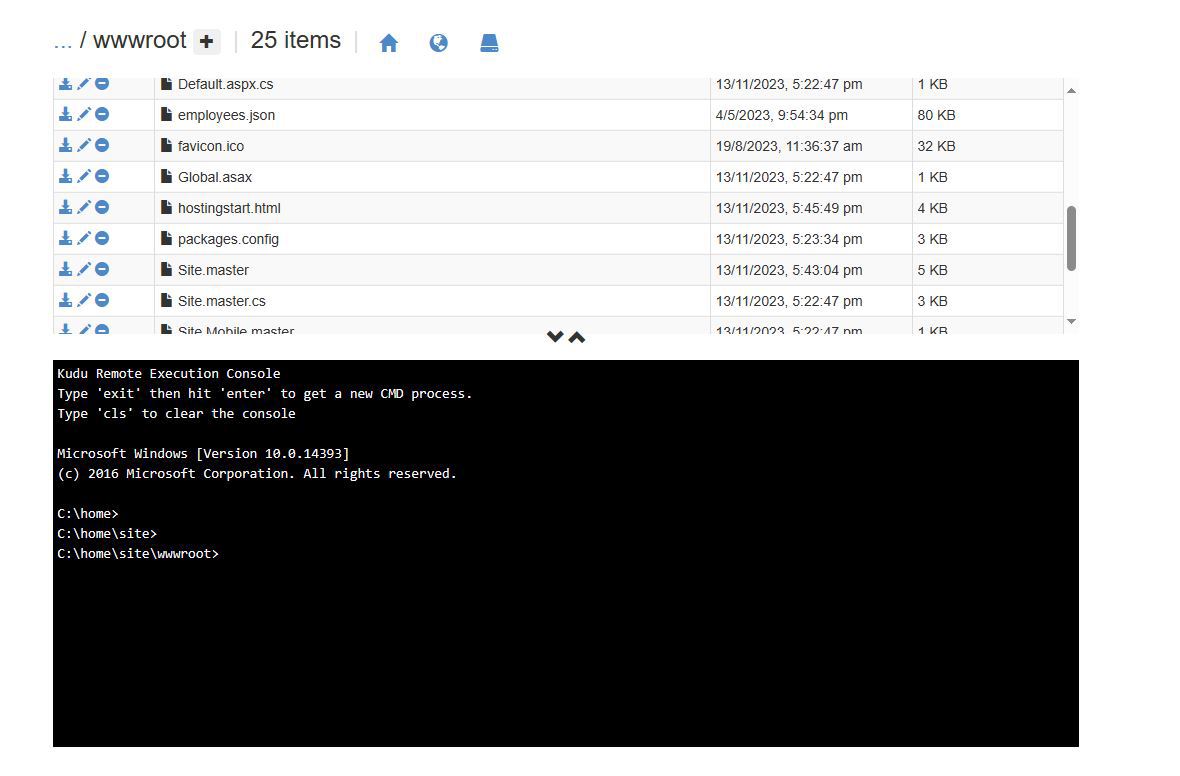This screenshot has height=776, width=1180.
Task: Delete packages.config file
Action: pos(102,238)
